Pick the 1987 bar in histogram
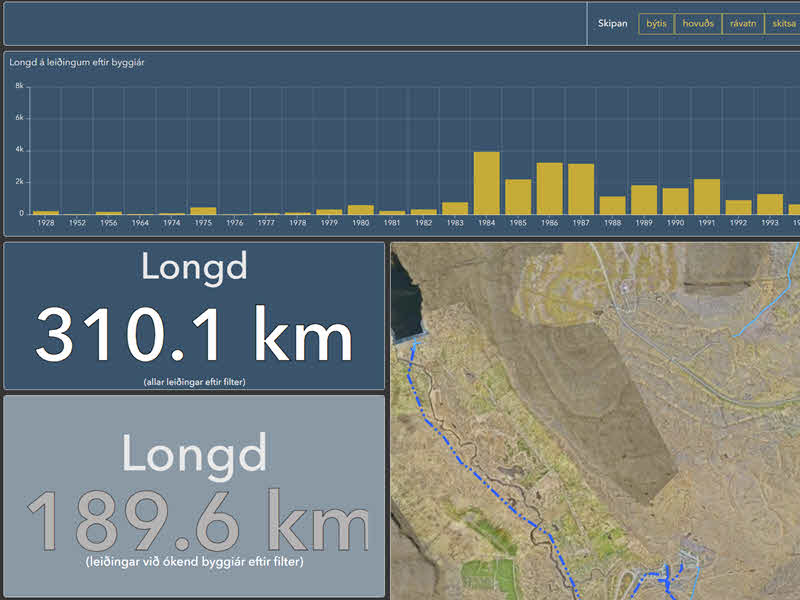Image resolution: width=800 pixels, height=600 pixels. pos(581,189)
